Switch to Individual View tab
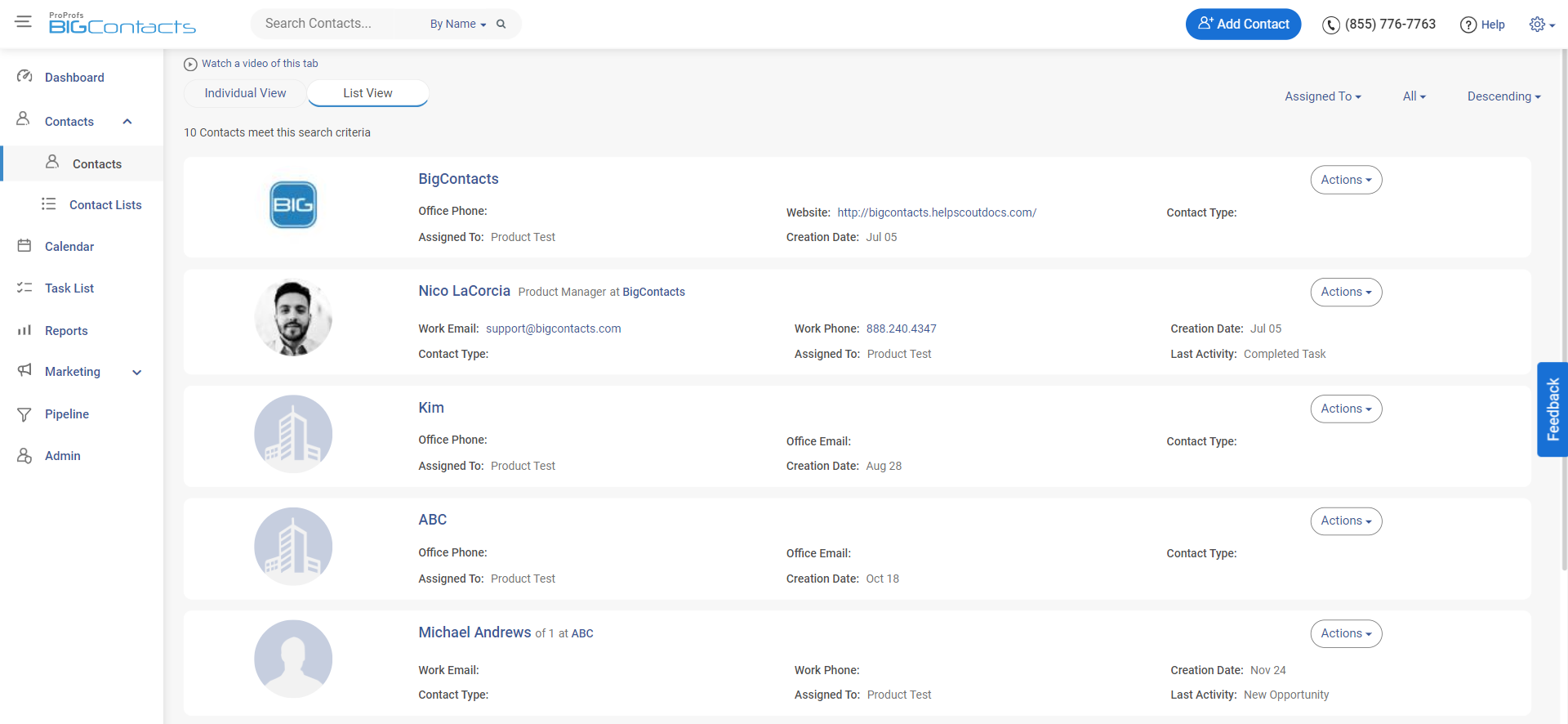 [x=245, y=93]
